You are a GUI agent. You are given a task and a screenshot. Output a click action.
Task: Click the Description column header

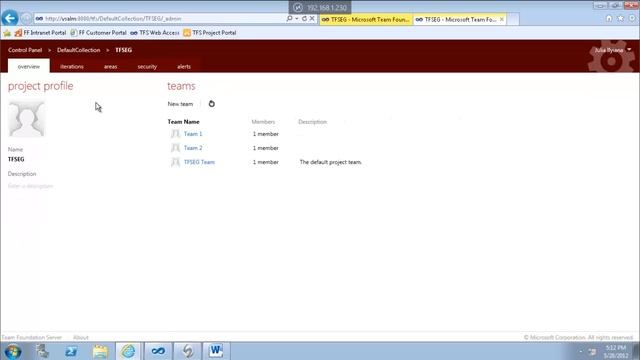[313, 122]
